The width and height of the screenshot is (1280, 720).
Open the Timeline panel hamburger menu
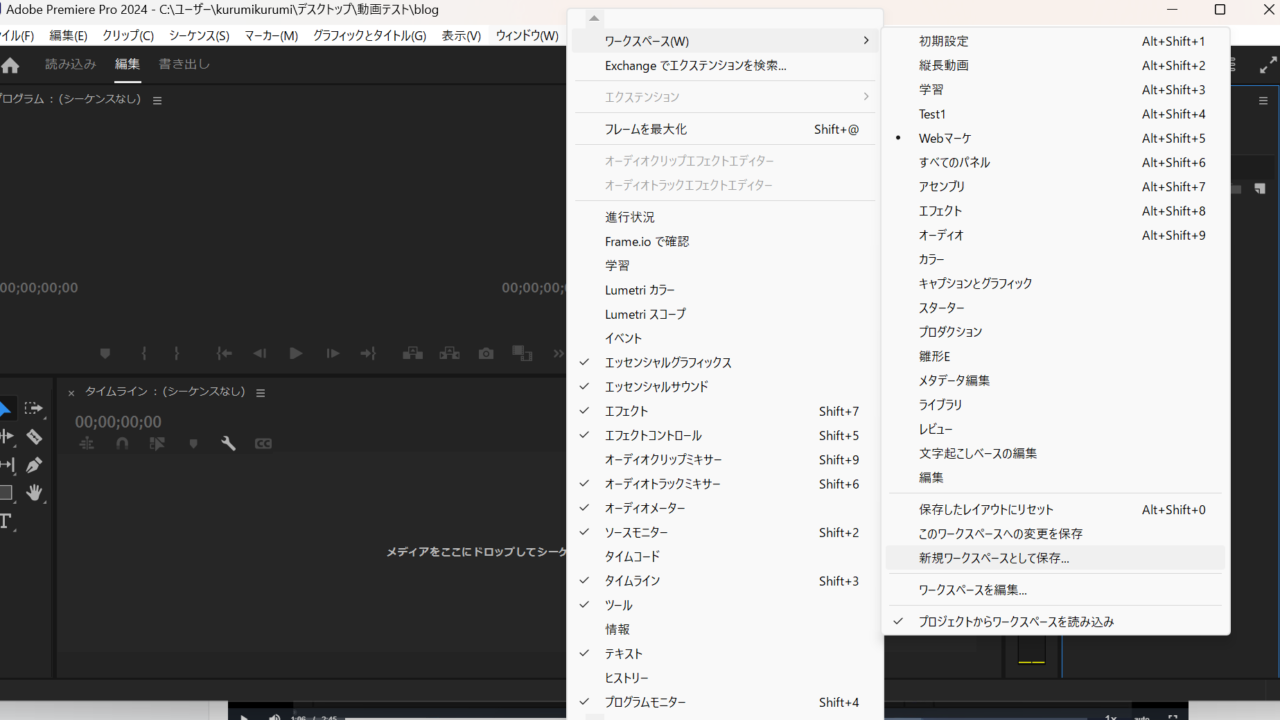tap(261, 393)
